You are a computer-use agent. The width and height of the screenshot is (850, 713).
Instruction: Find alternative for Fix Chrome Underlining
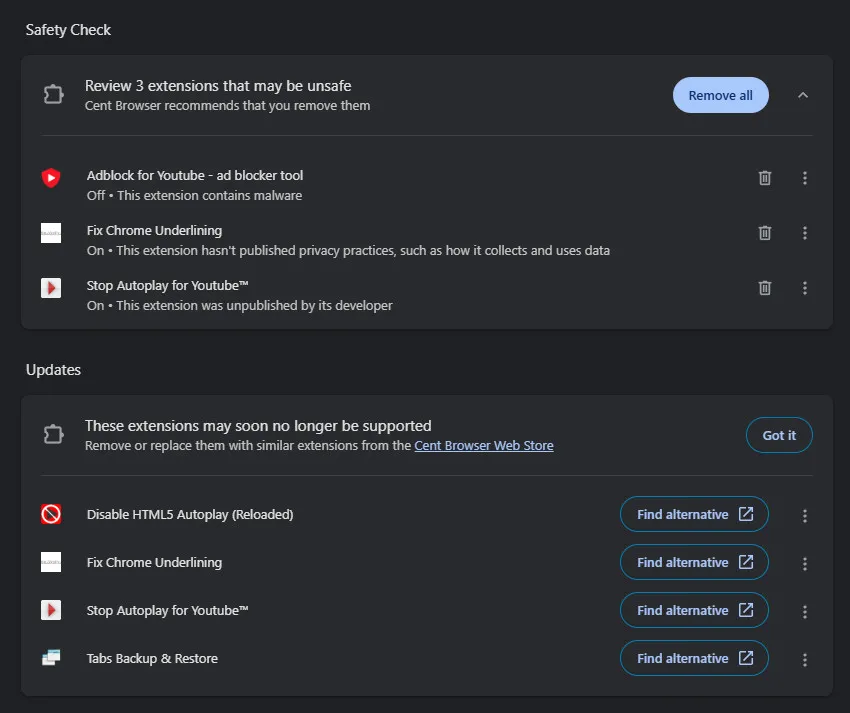694,562
